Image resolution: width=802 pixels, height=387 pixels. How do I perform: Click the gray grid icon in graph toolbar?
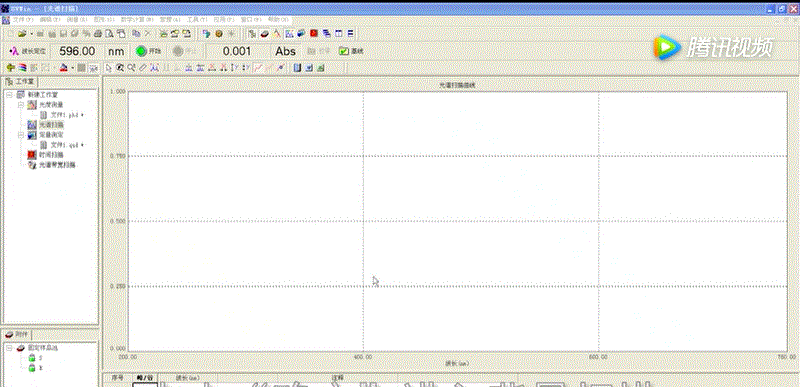point(81,67)
